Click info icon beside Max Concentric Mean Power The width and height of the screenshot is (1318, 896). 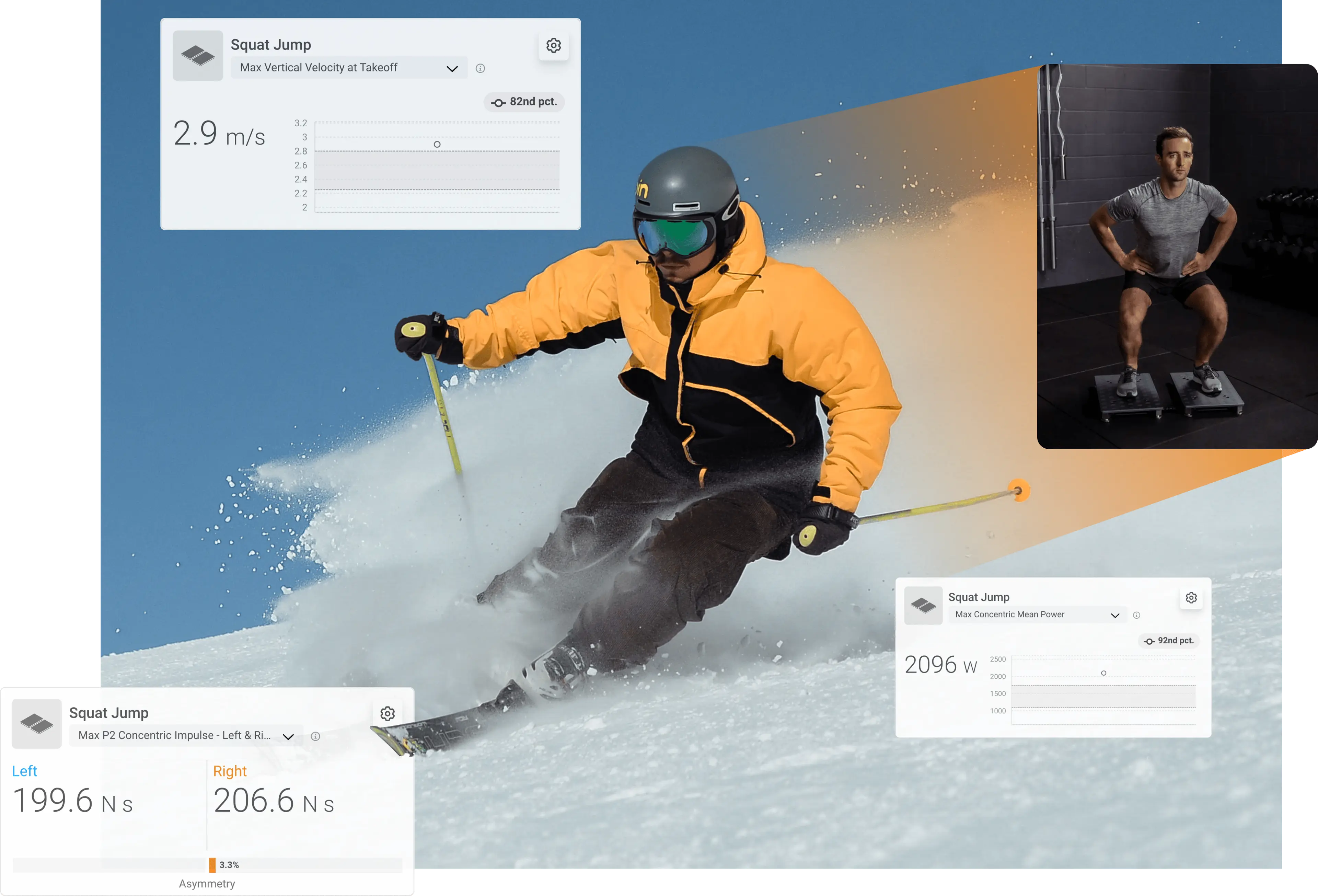point(1136,615)
